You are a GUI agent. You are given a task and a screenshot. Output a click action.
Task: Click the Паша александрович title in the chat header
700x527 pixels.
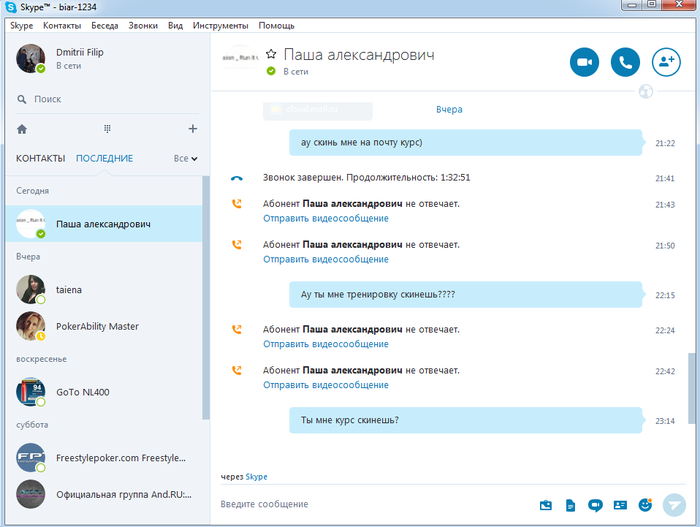pyautogui.click(x=359, y=55)
